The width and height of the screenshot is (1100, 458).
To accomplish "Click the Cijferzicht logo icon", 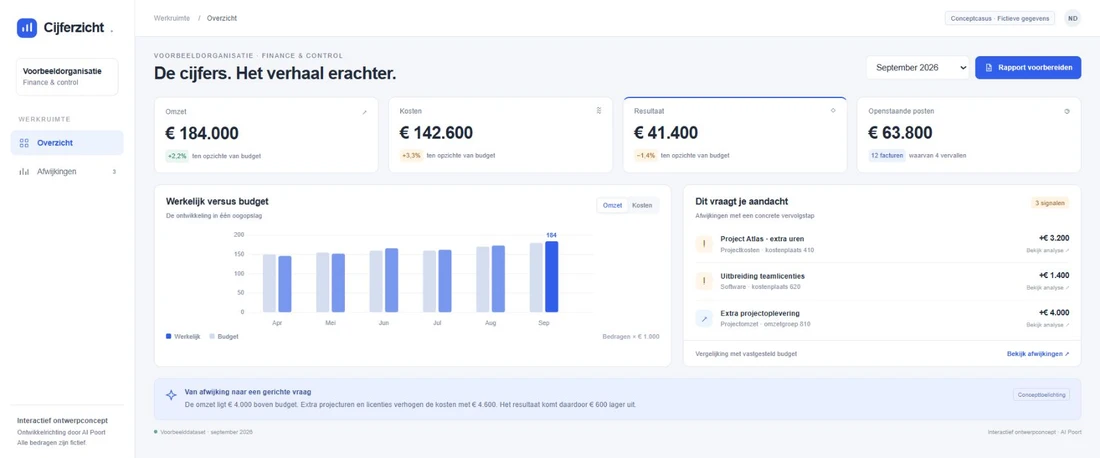I will tap(27, 28).
